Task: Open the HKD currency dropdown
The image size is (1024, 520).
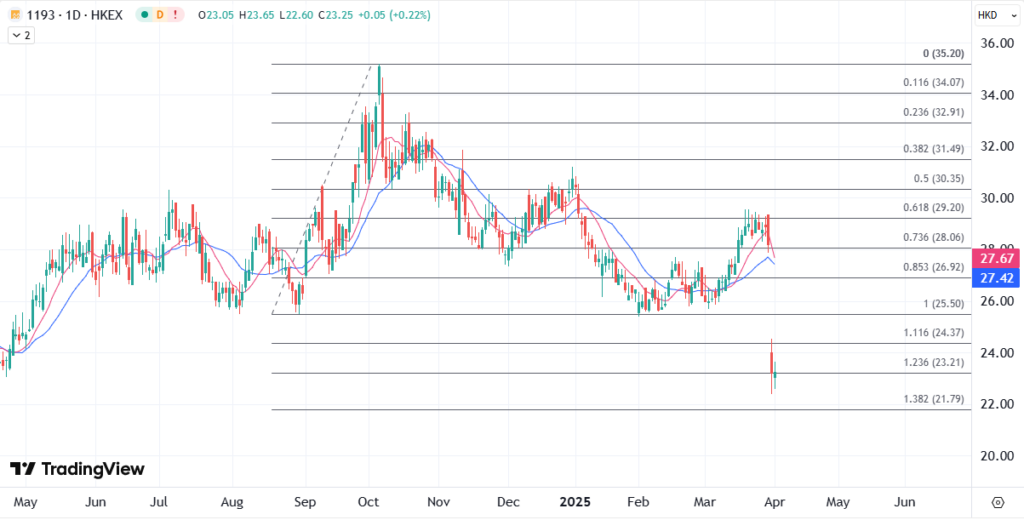Action: tap(992, 15)
